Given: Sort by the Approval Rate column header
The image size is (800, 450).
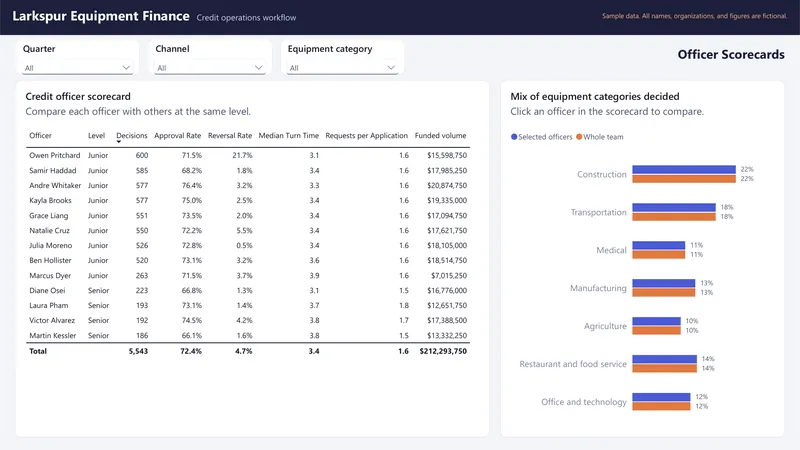Looking at the screenshot, I should [x=178, y=135].
